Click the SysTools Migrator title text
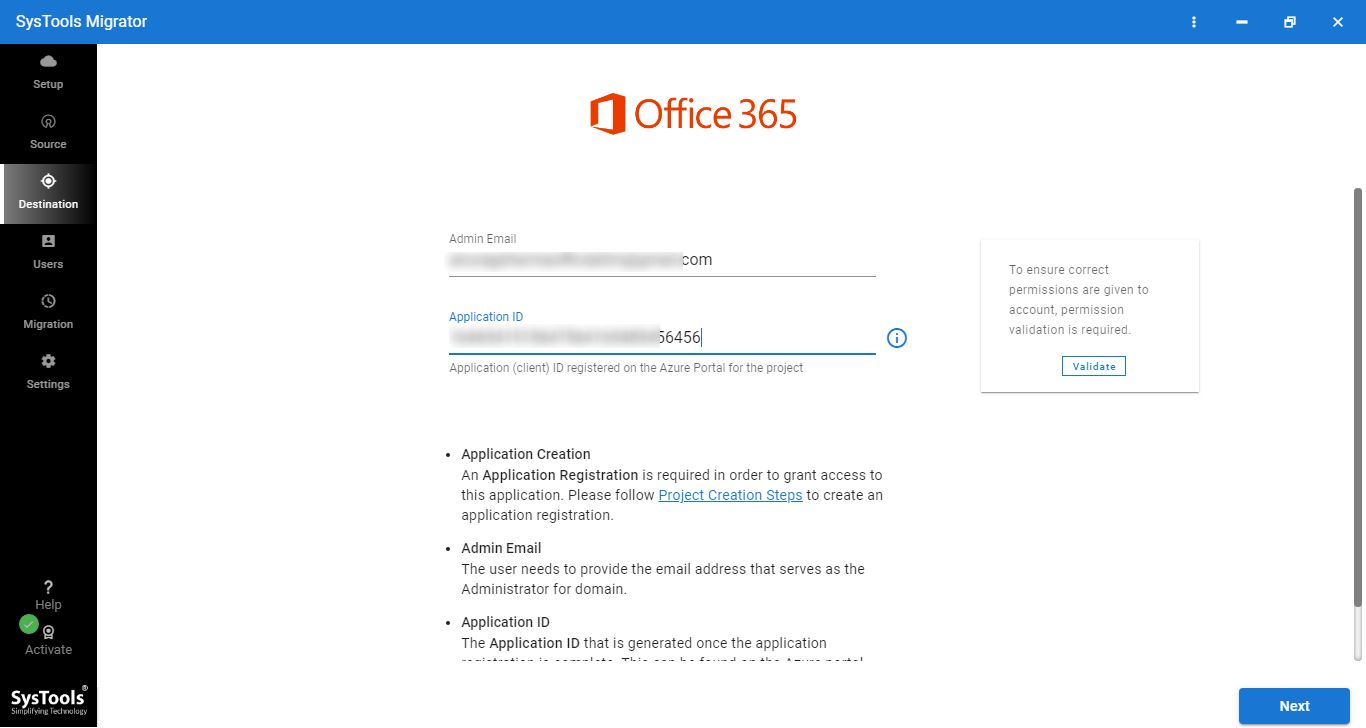The height and width of the screenshot is (728, 1366). pos(81,22)
